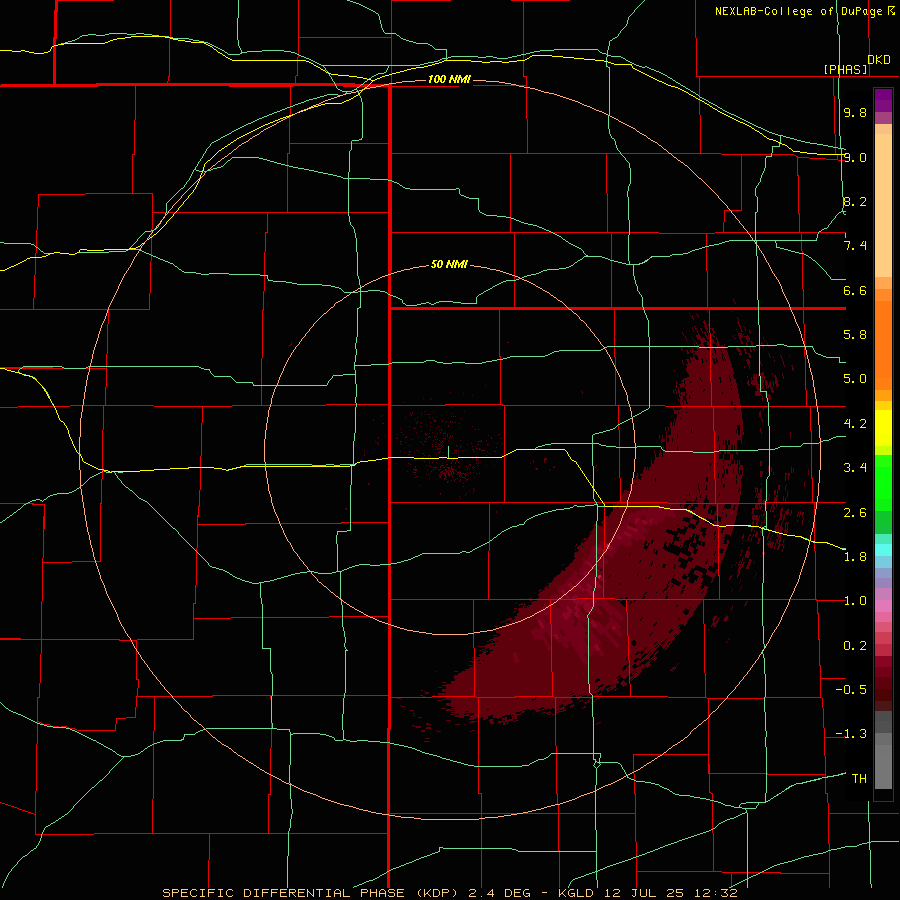The image size is (900, 900).
Task: Click the 1.0 scale value
Action: tap(855, 601)
